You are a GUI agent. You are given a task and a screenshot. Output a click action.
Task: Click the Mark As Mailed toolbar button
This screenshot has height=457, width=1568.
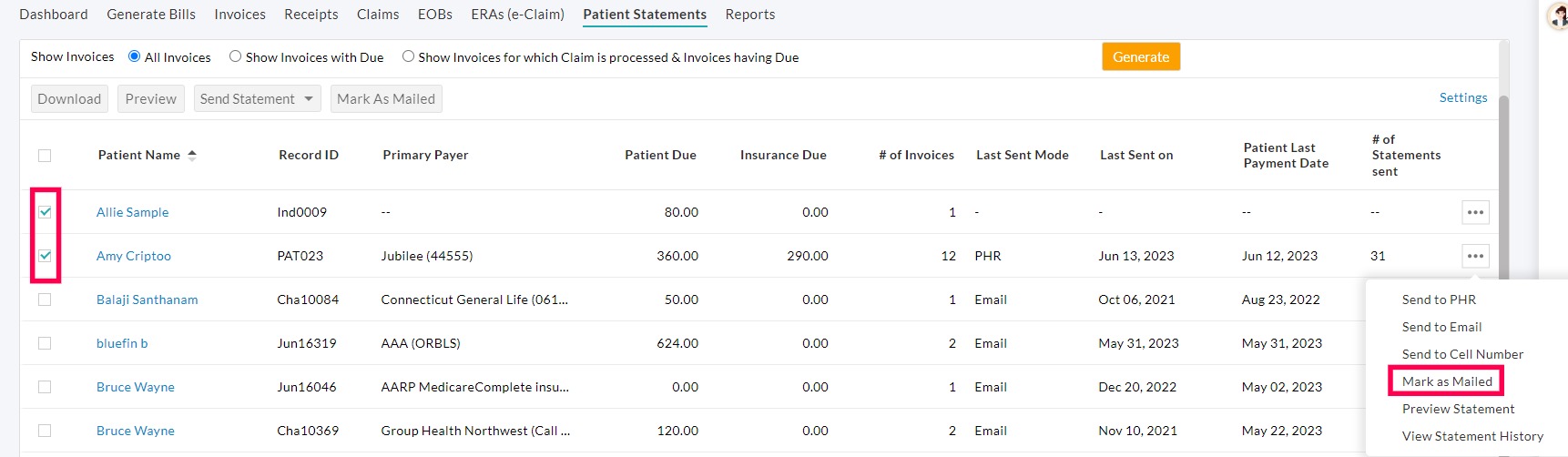[x=386, y=98]
